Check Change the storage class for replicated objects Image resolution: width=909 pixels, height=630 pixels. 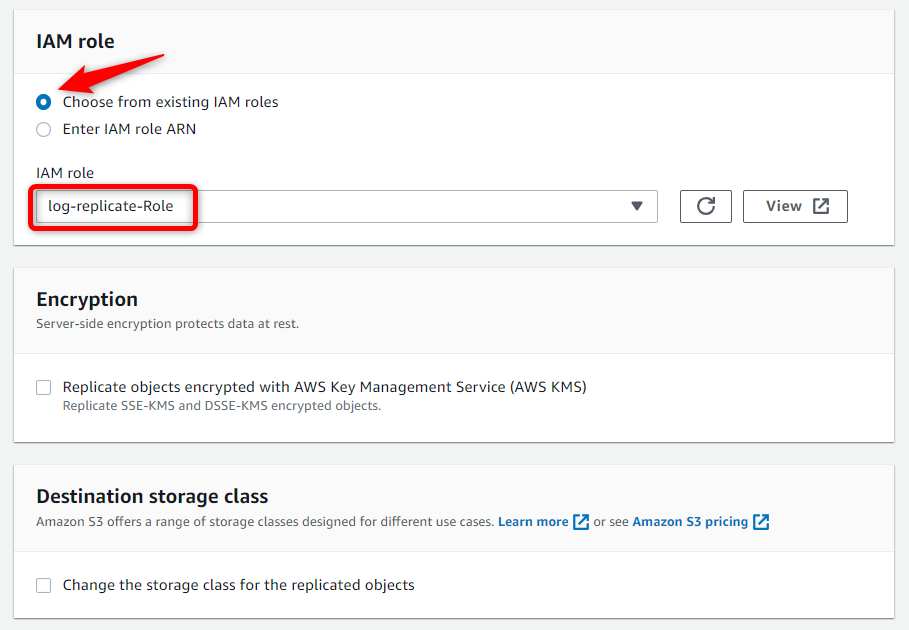point(43,585)
